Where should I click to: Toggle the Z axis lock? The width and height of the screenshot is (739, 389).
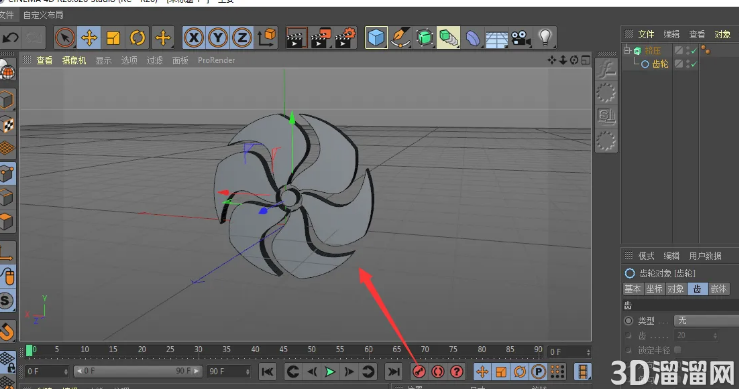(242, 38)
